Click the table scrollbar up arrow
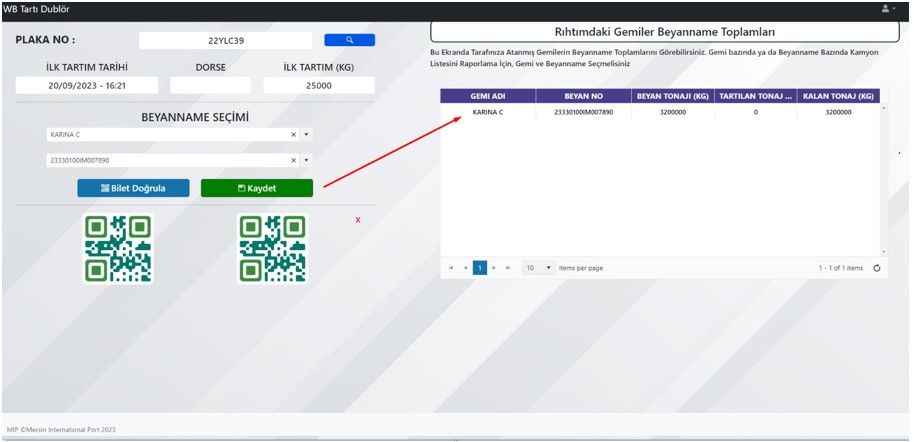 point(884,108)
